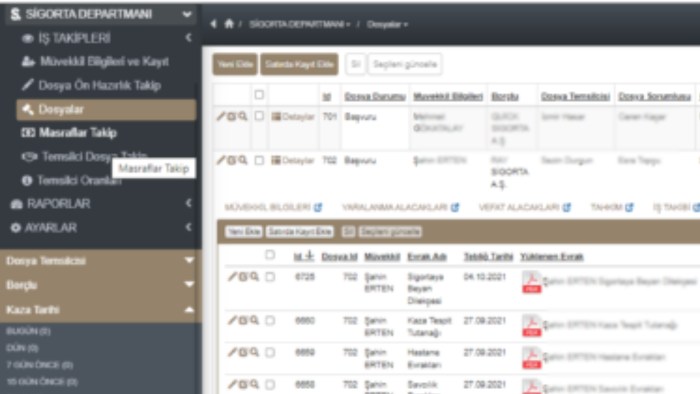Click the magnifier view icon for row 702
This screenshot has height=394, width=700.
[x=243, y=160]
